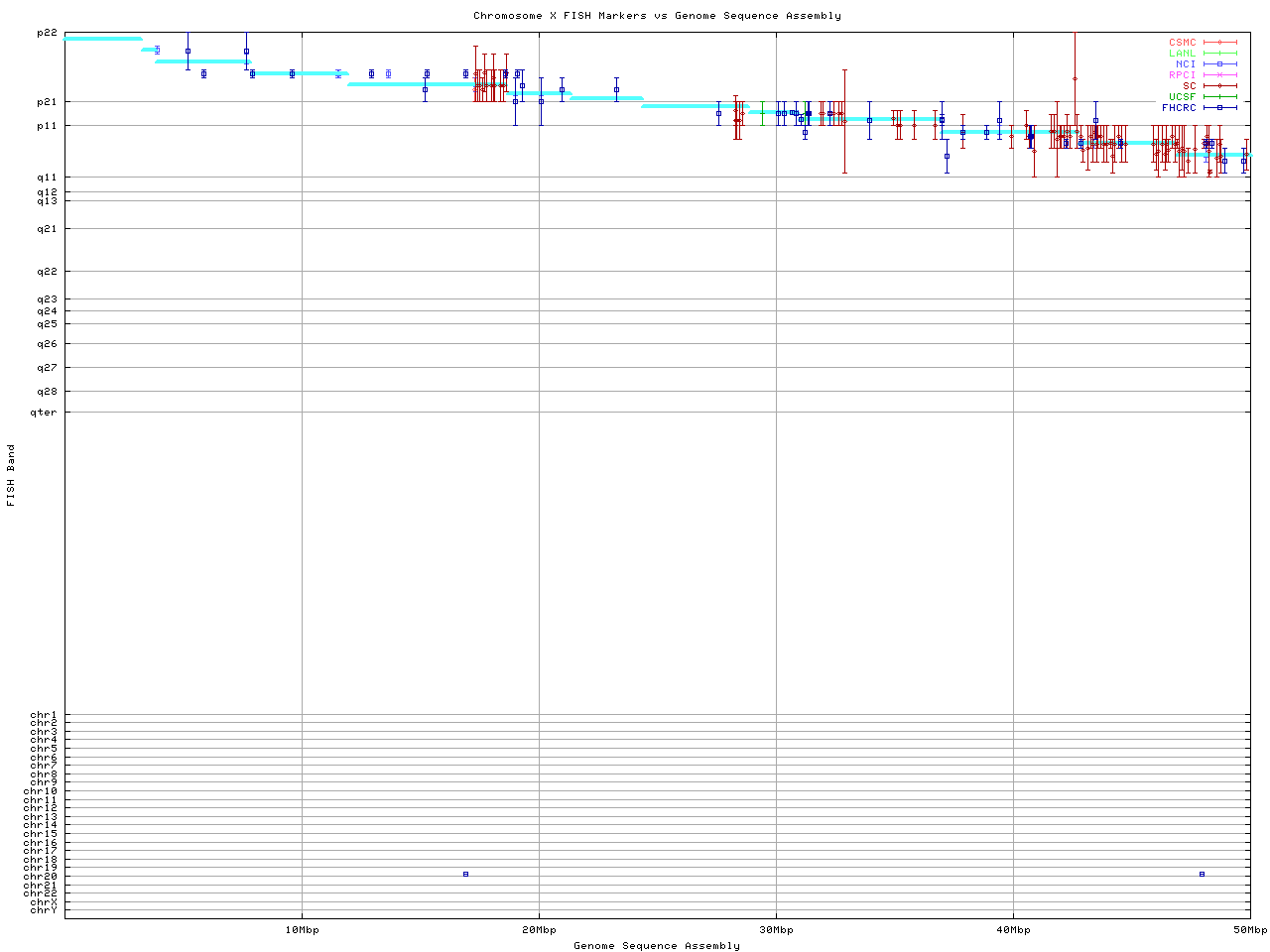Screen dimensions: 1270x952
Task: Click the 30Mbp x-axis tick label
Action: point(776,930)
